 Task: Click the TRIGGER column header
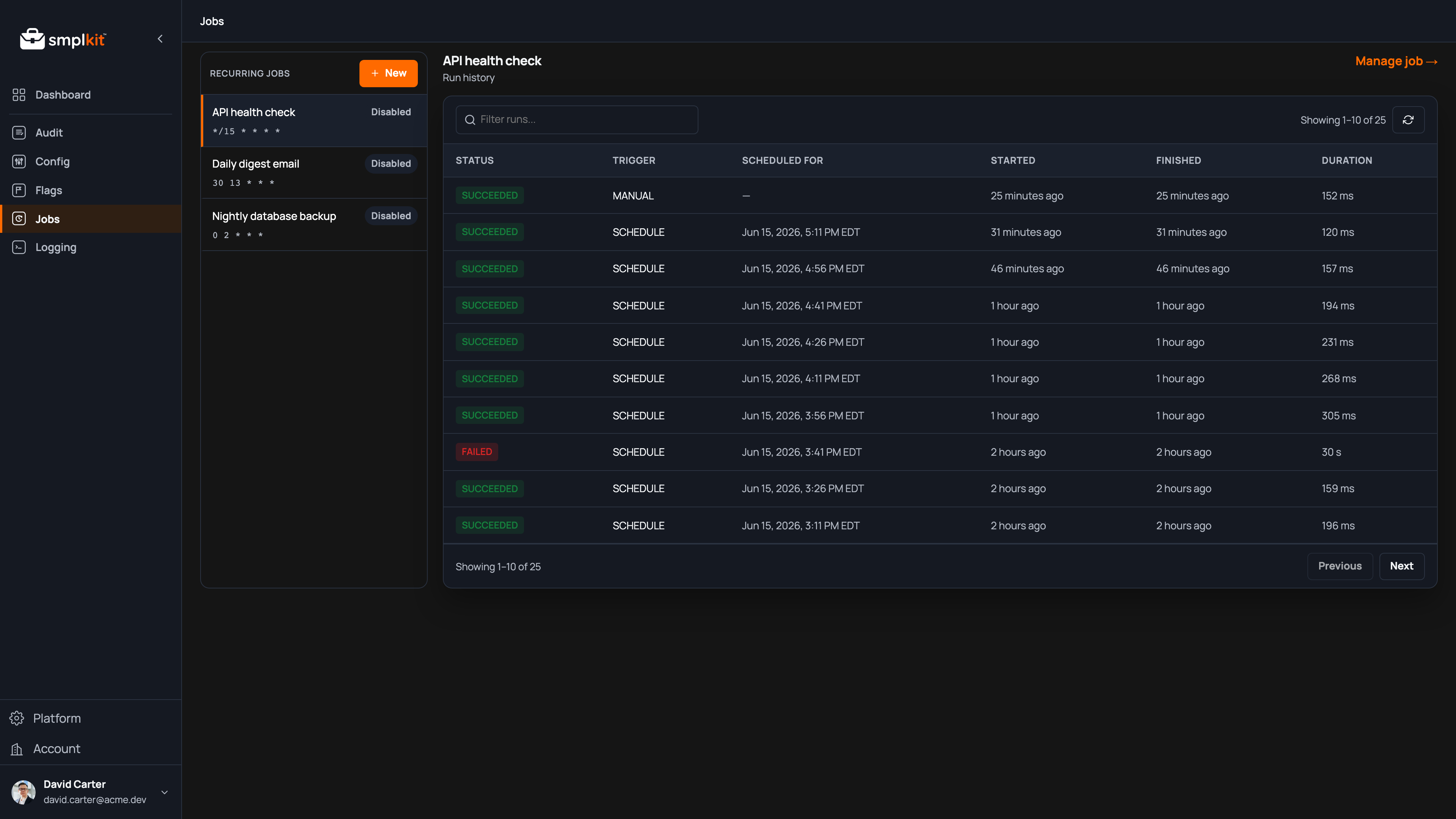click(634, 160)
